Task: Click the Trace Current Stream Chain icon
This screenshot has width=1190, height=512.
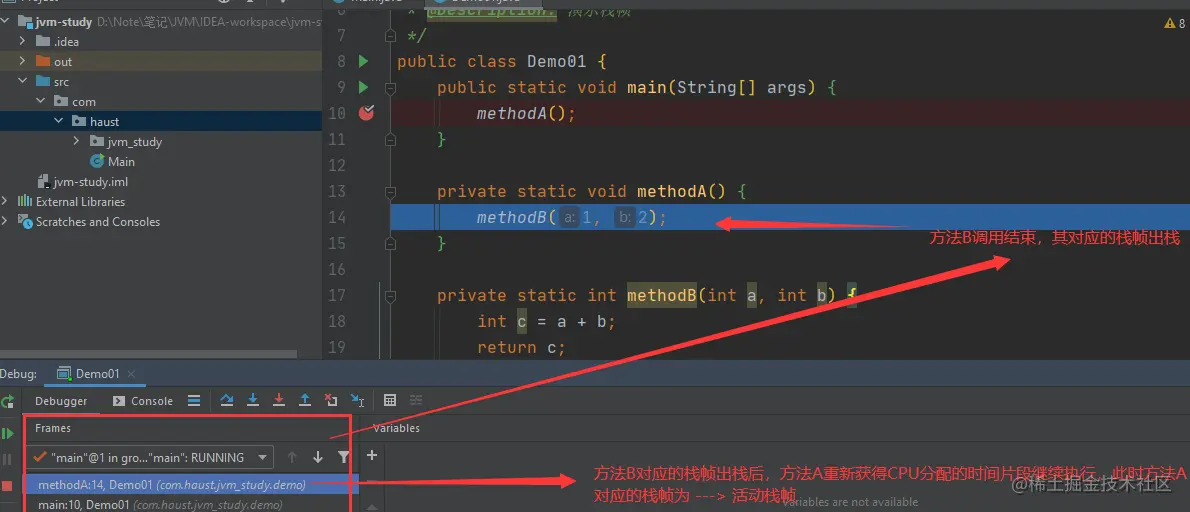Action: pyautogui.click(x=415, y=400)
